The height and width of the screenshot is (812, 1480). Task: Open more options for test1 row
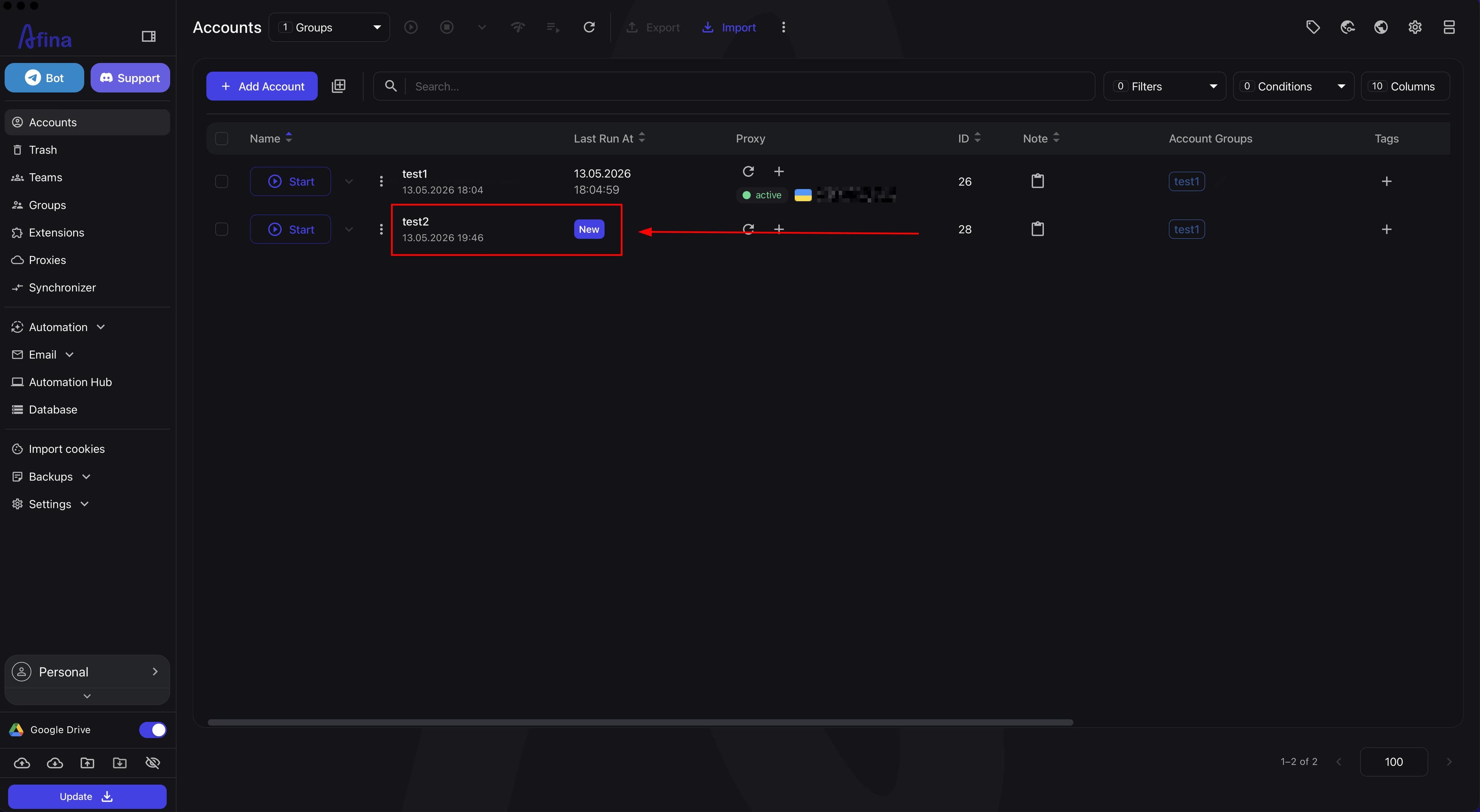tap(381, 181)
